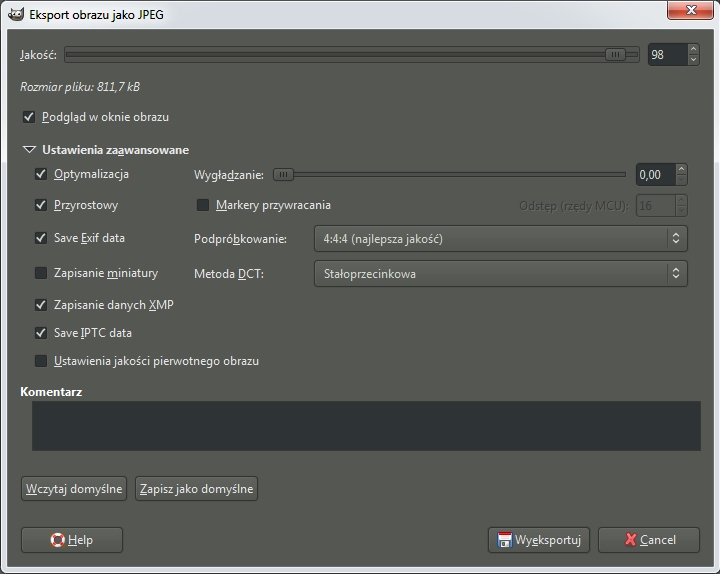Viewport: 720px width, 574px height.
Task: Disable the Optymalizacja checkbox
Action: click(41, 174)
